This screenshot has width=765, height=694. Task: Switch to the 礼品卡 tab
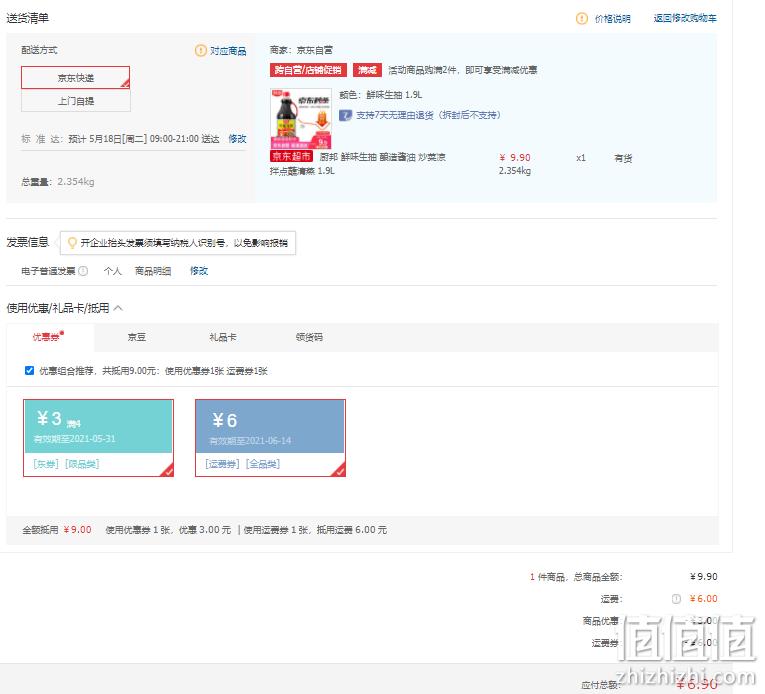222,337
